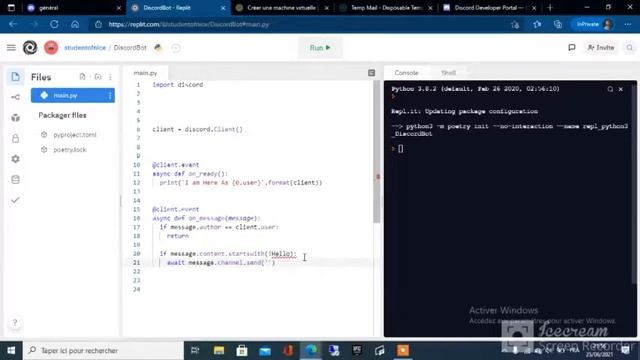Viewport: 640px width, 360px height.
Task: Search within the console output
Action: click(x=610, y=89)
